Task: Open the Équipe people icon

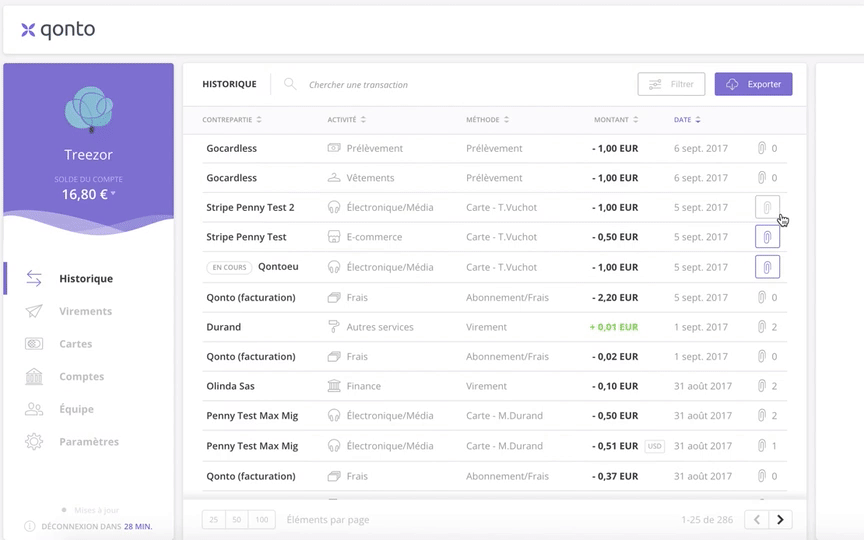Action: [x=34, y=409]
